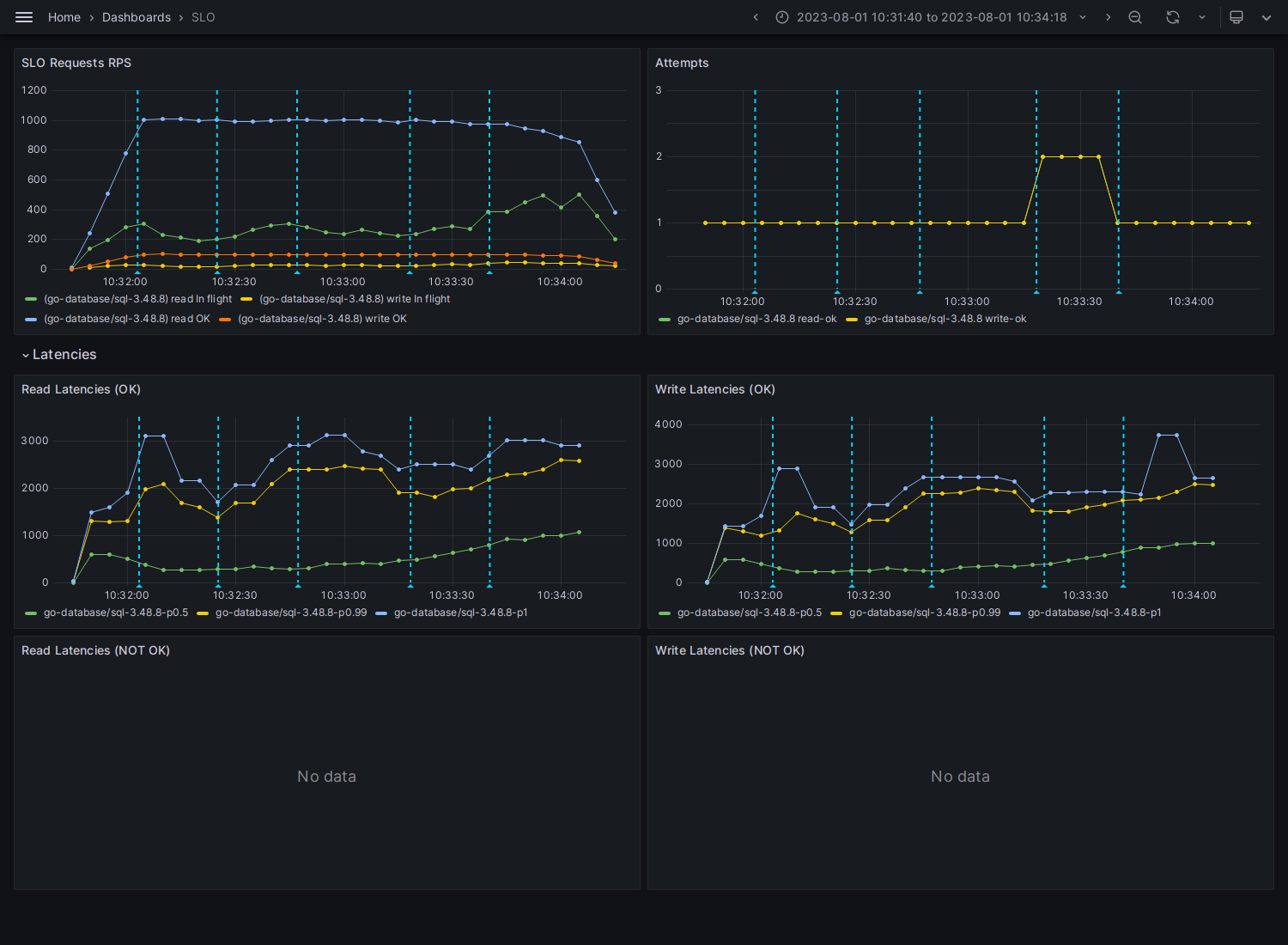This screenshot has width=1288, height=945.
Task: Open the time range picker
Action: click(932, 17)
